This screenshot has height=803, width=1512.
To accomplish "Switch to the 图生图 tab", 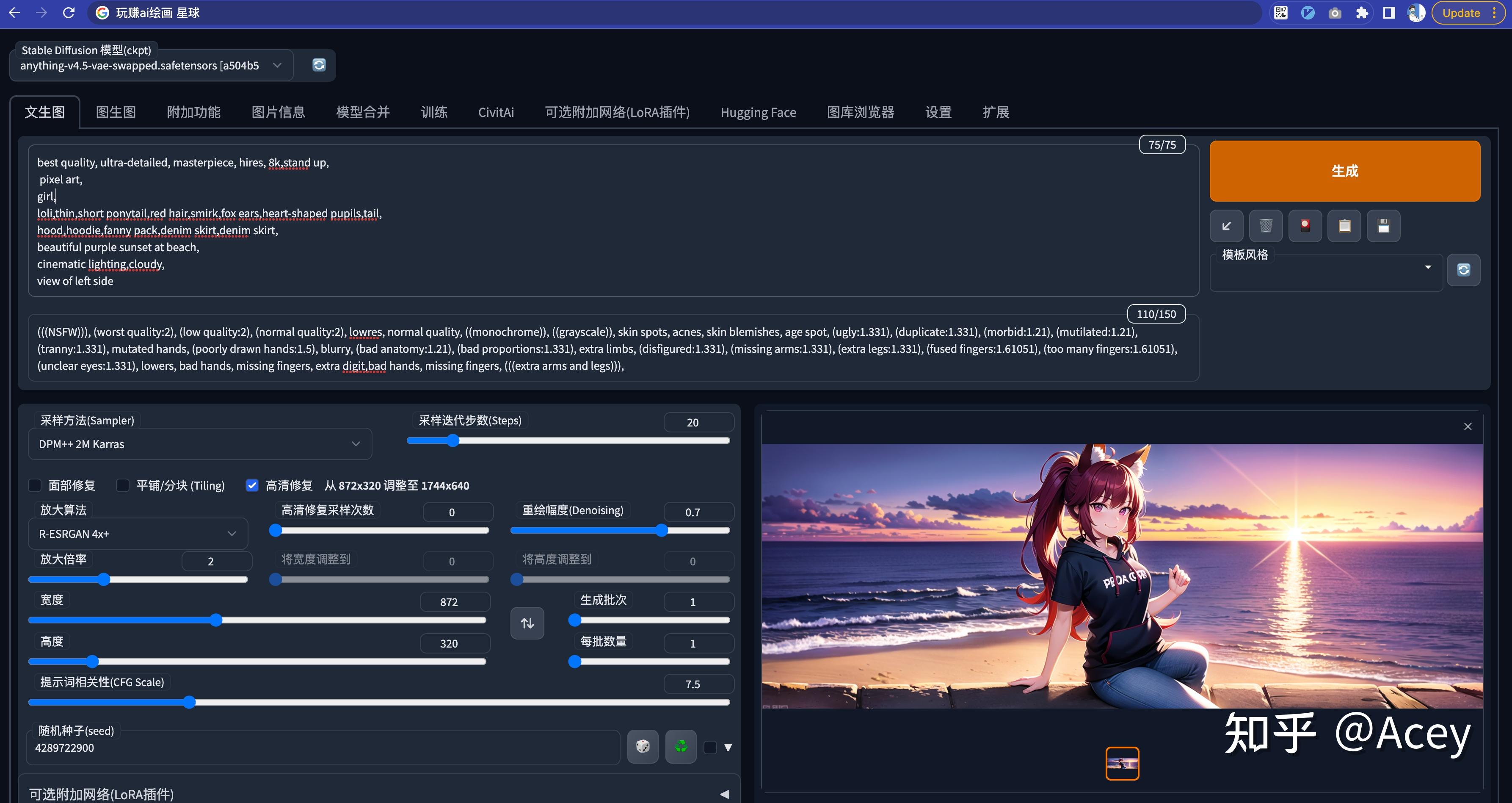I will (x=116, y=112).
